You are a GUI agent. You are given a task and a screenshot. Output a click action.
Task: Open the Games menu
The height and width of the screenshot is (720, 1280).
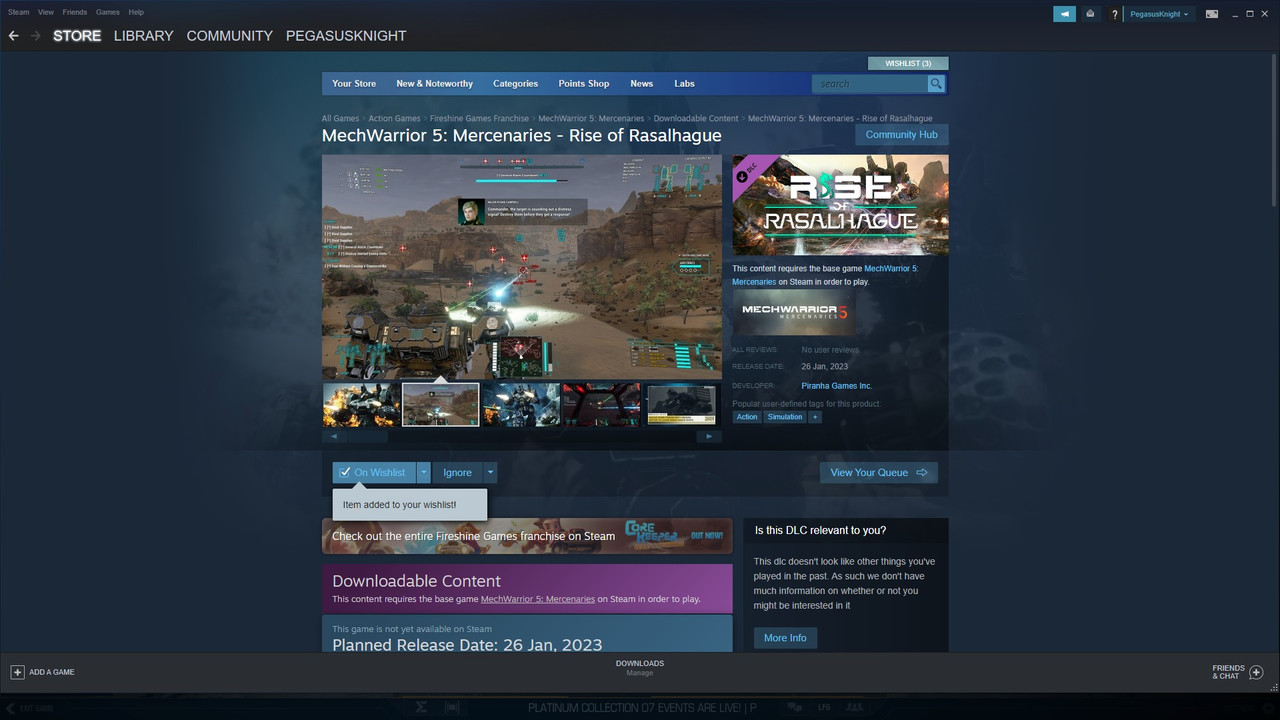108,12
